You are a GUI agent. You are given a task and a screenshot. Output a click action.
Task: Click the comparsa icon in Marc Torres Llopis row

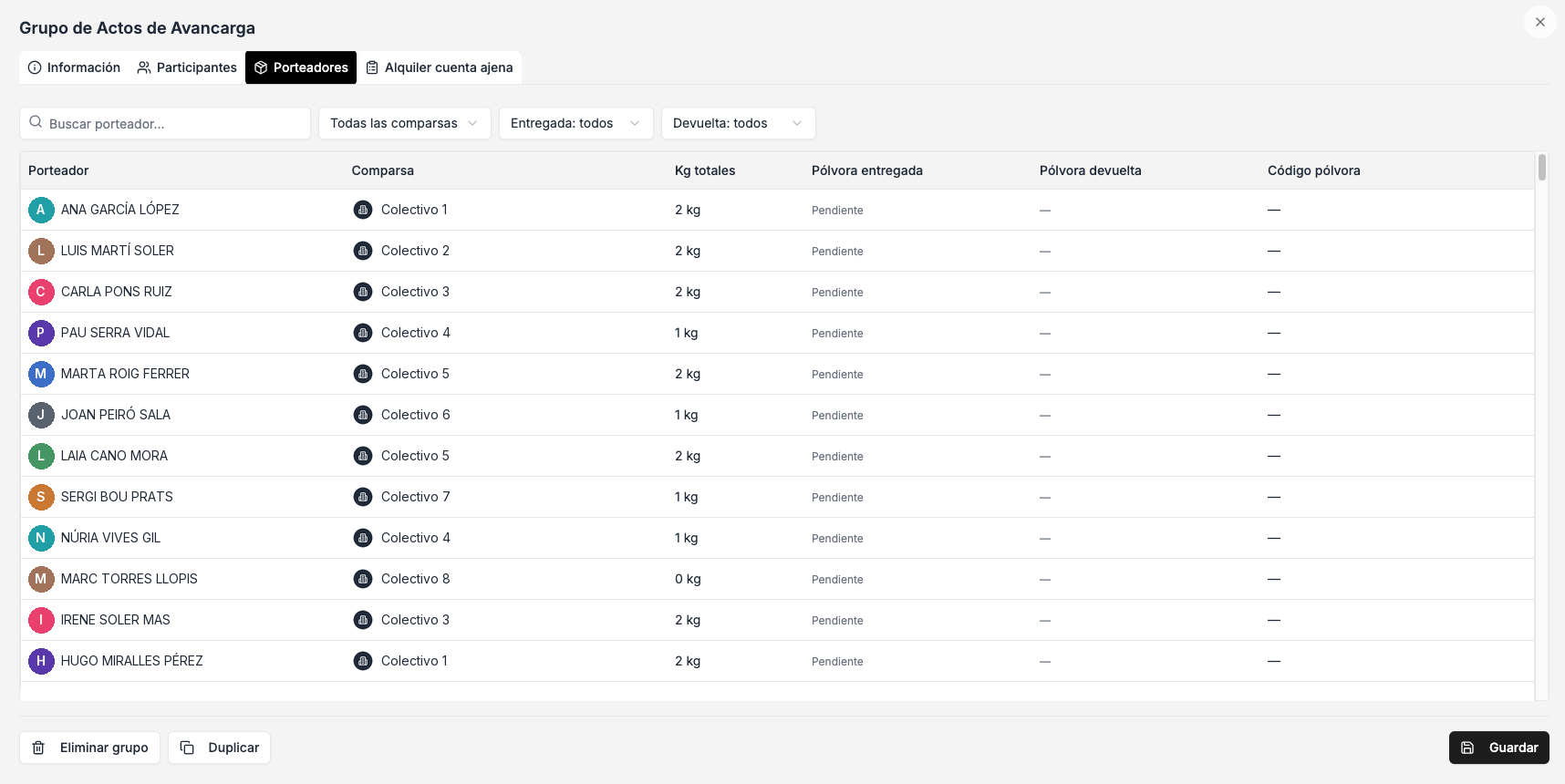(x=363, y=579)
